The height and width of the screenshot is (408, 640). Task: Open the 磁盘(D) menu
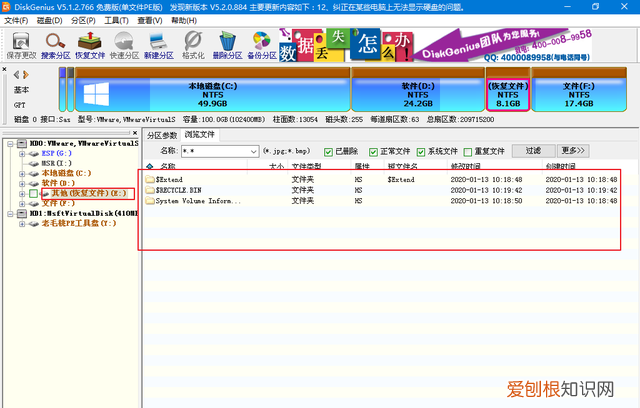tap(49, 20)
